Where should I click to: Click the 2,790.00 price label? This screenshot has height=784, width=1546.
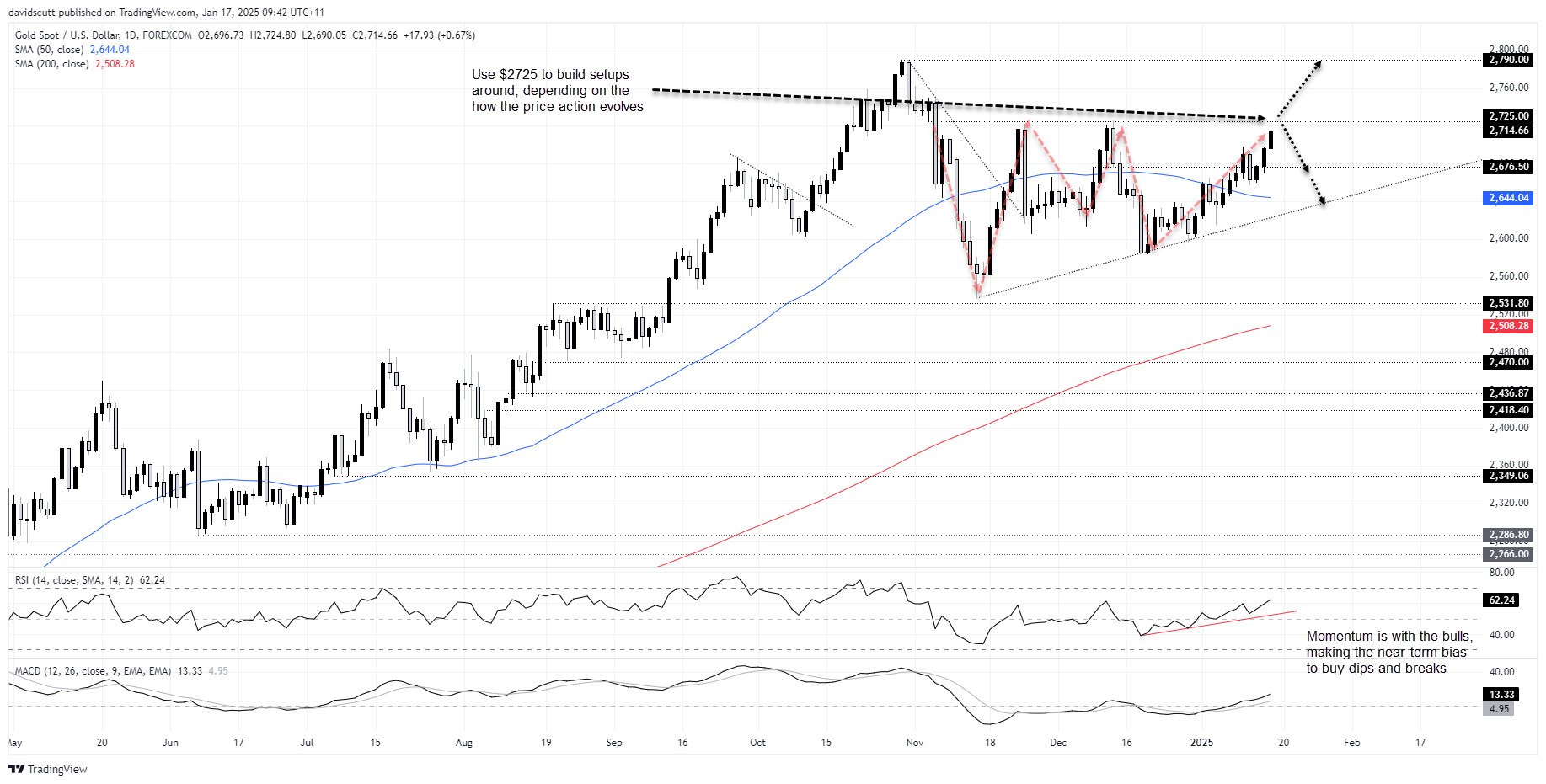click(x=1508, y=60)
